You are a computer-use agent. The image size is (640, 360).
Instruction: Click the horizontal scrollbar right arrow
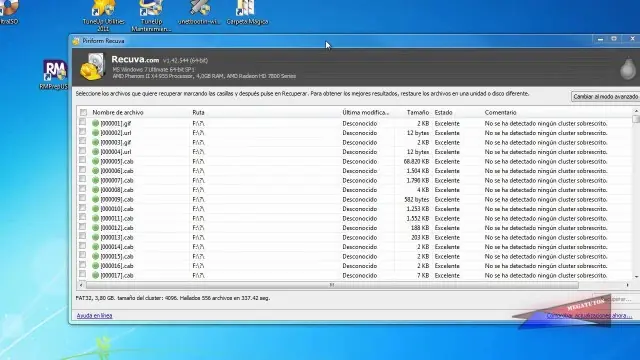click(627, 285)
